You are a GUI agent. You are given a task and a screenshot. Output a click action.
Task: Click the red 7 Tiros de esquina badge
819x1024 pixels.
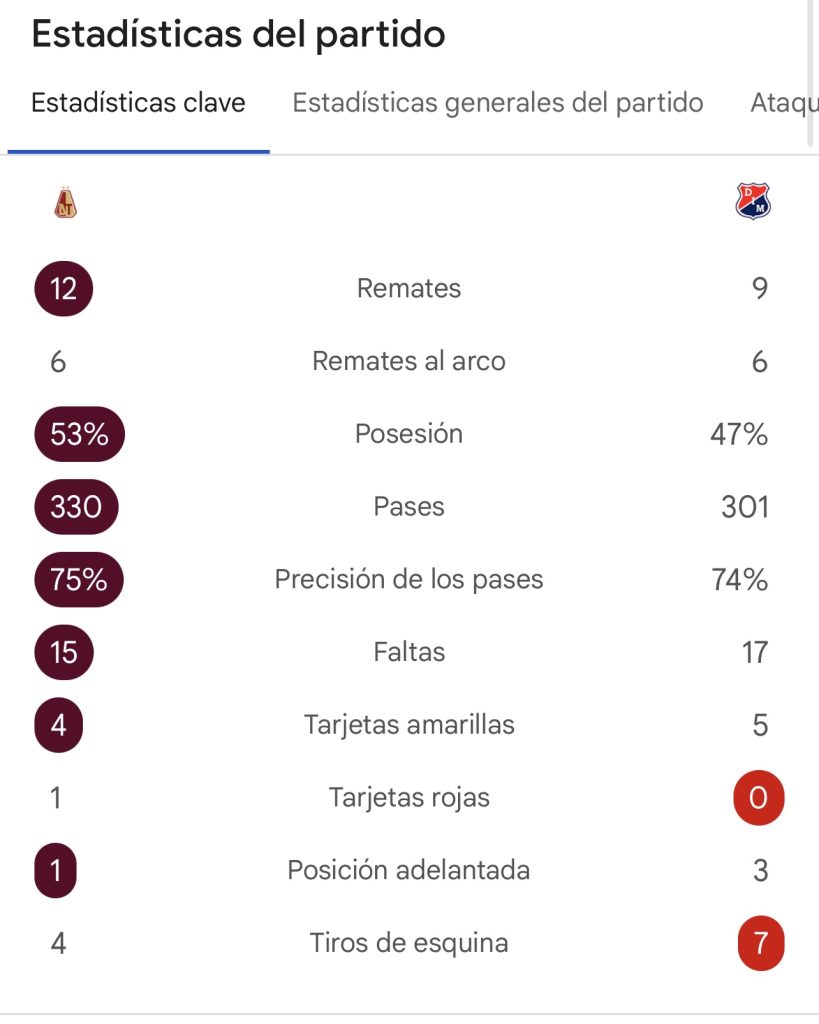(761, 943)
